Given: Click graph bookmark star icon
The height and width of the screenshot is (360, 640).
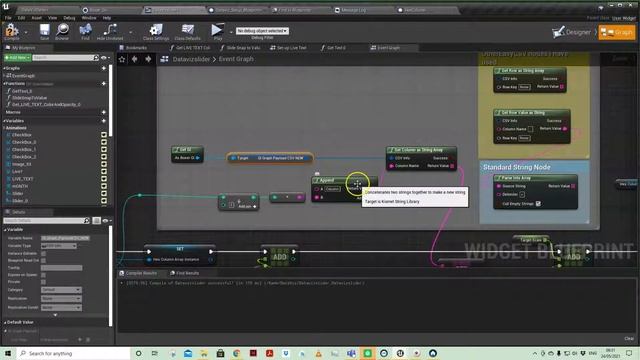Looking at the screenshot, I should pos(122,59).
